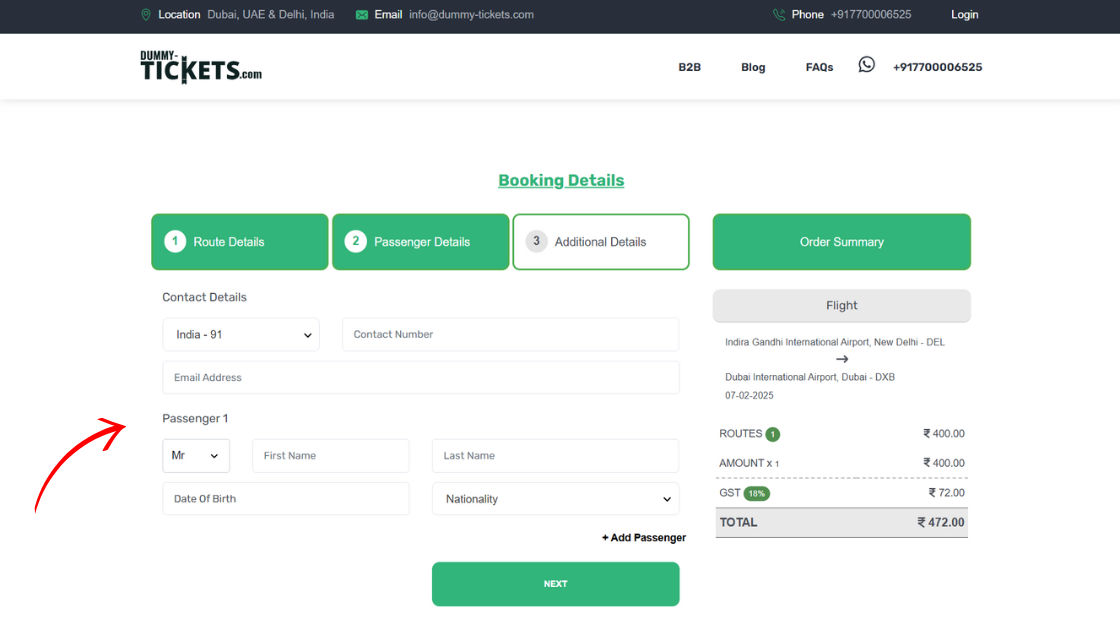Click the green routes count badge
This screenshot has height=630, width=1120.
[772, 434]
